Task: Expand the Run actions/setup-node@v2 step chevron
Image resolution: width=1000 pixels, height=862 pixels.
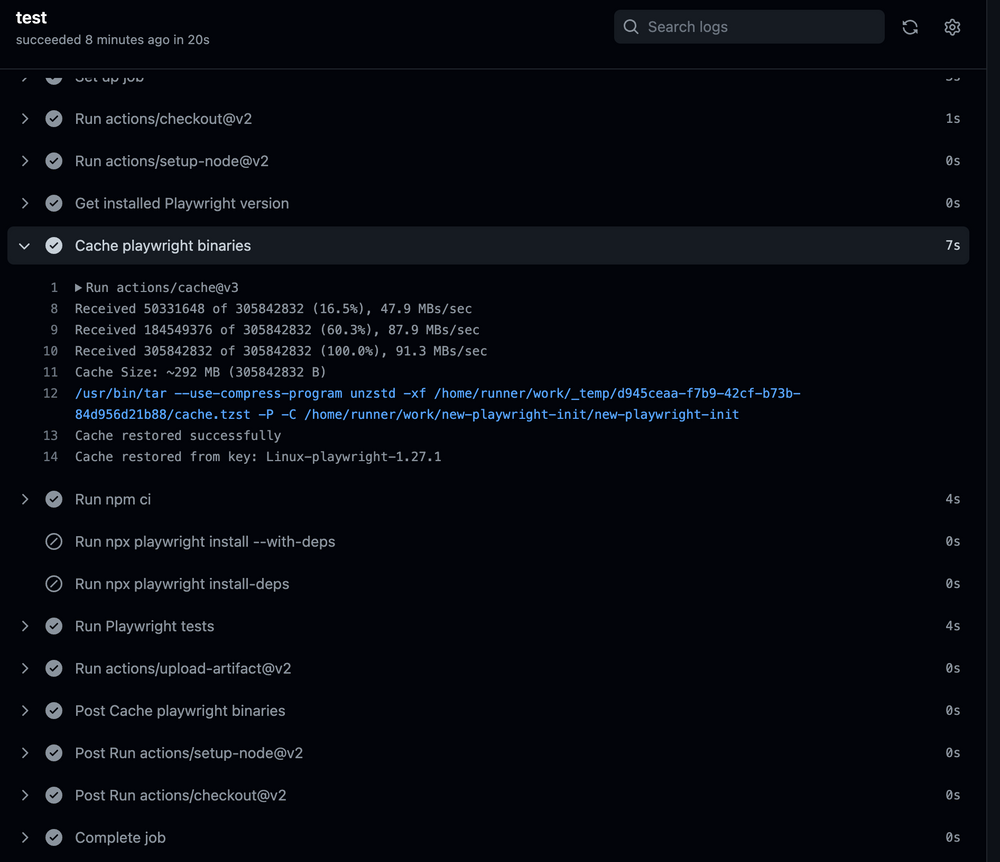Action: click(25, 161)
